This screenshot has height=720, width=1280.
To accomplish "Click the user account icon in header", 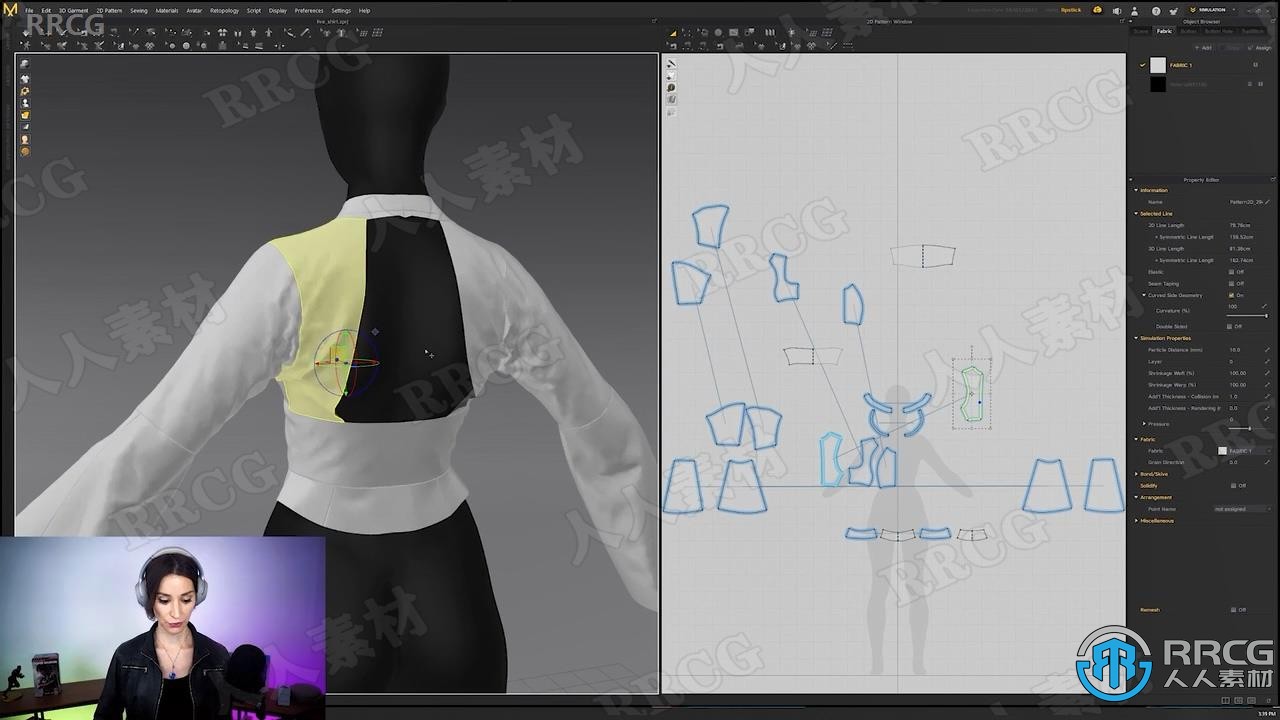I will (x=1134, y=11).
